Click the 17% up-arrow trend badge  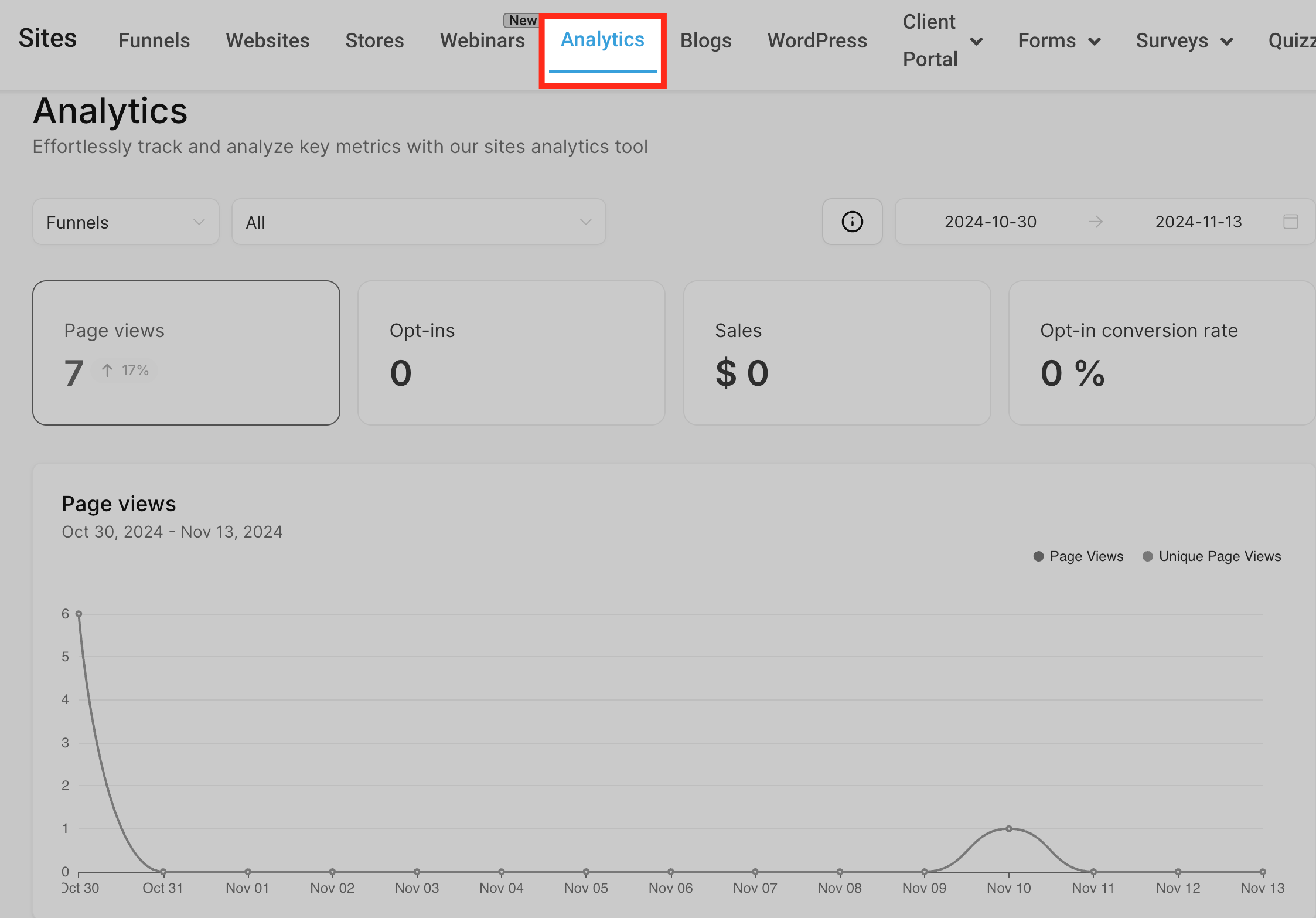[x=125, y=370]
